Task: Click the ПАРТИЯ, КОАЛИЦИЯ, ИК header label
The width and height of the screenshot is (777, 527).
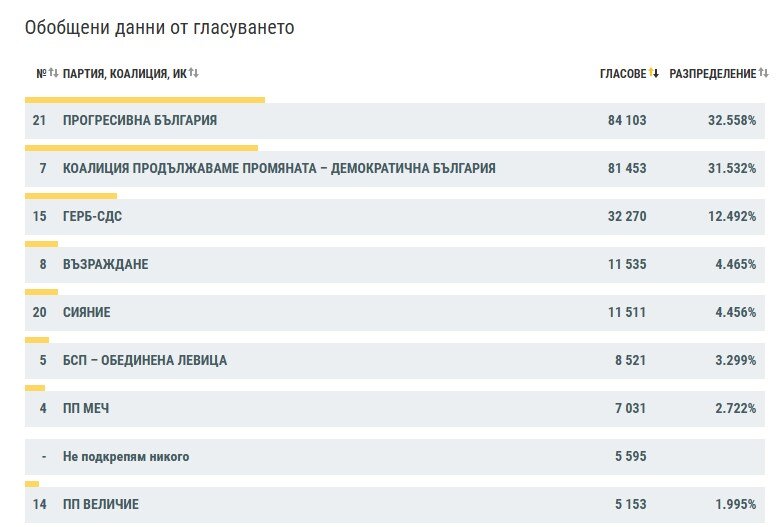Action: pyautogui.click(x=125, y=74)
